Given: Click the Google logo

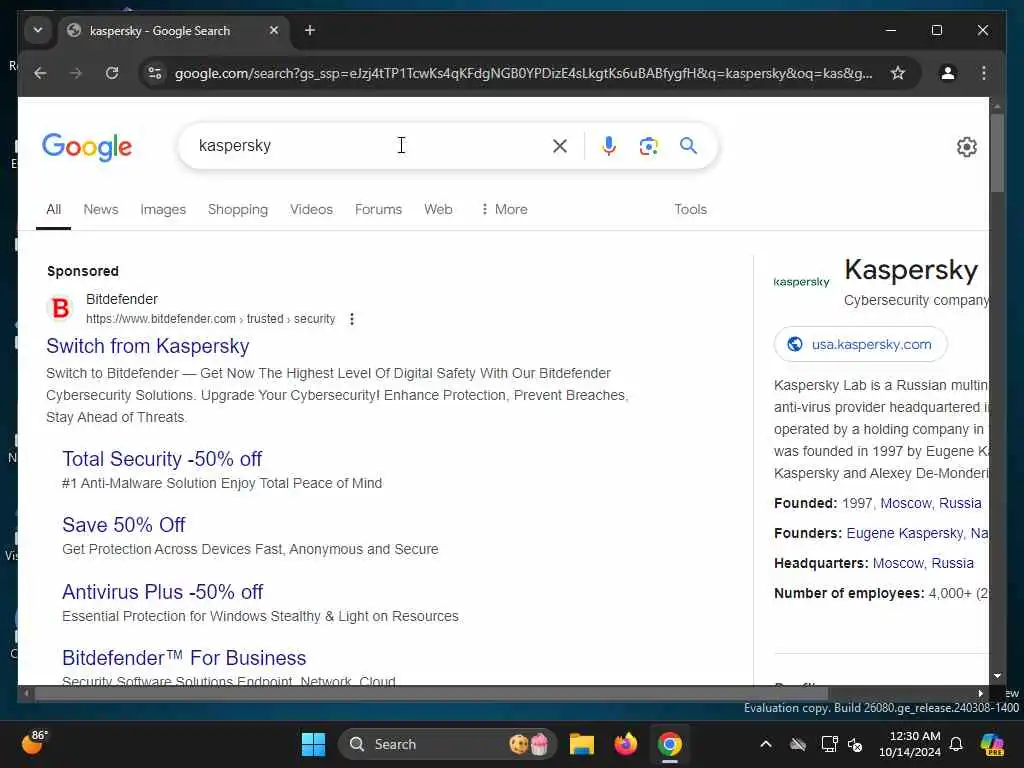Looking at the screenshot, I should point(87,146).
